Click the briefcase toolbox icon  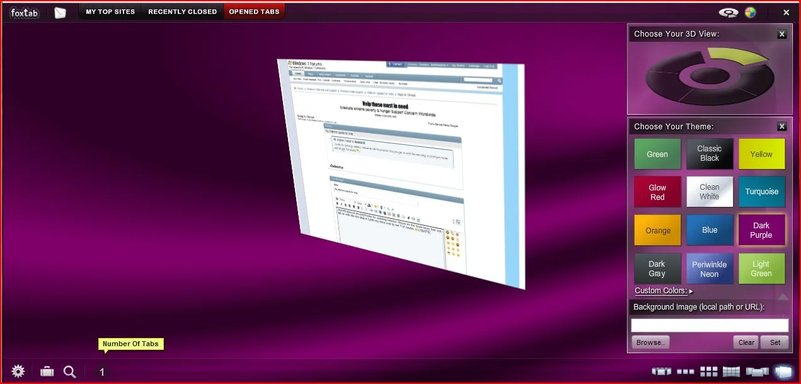click(47, 371)
